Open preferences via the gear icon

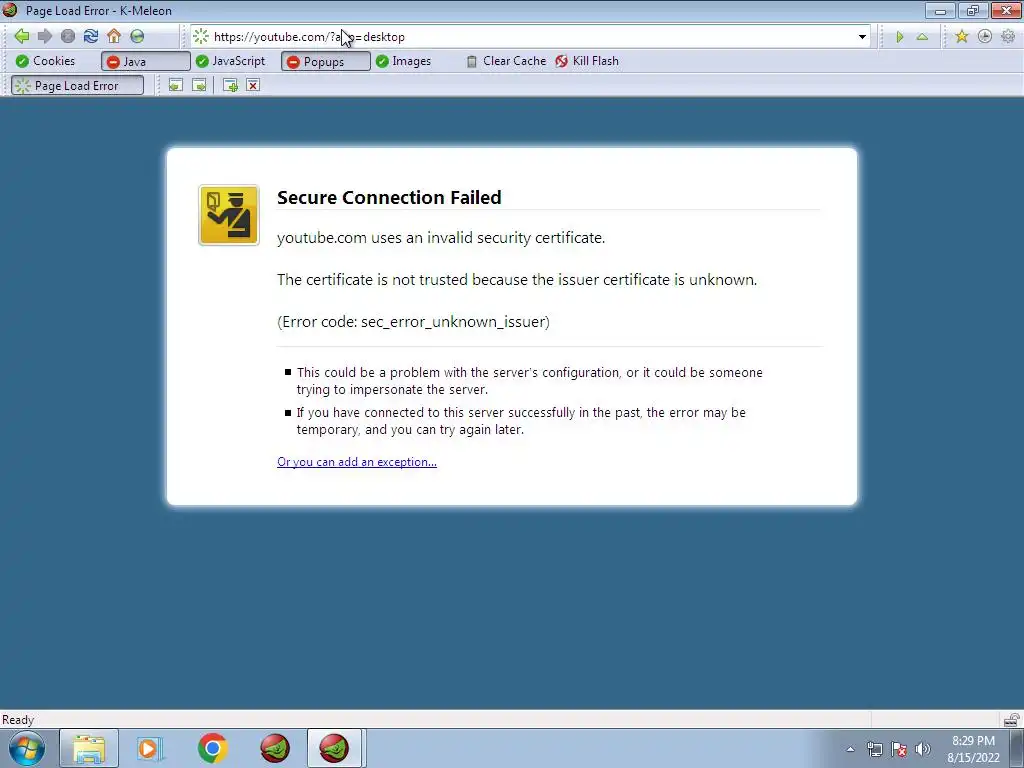(x=1008, y=37)
